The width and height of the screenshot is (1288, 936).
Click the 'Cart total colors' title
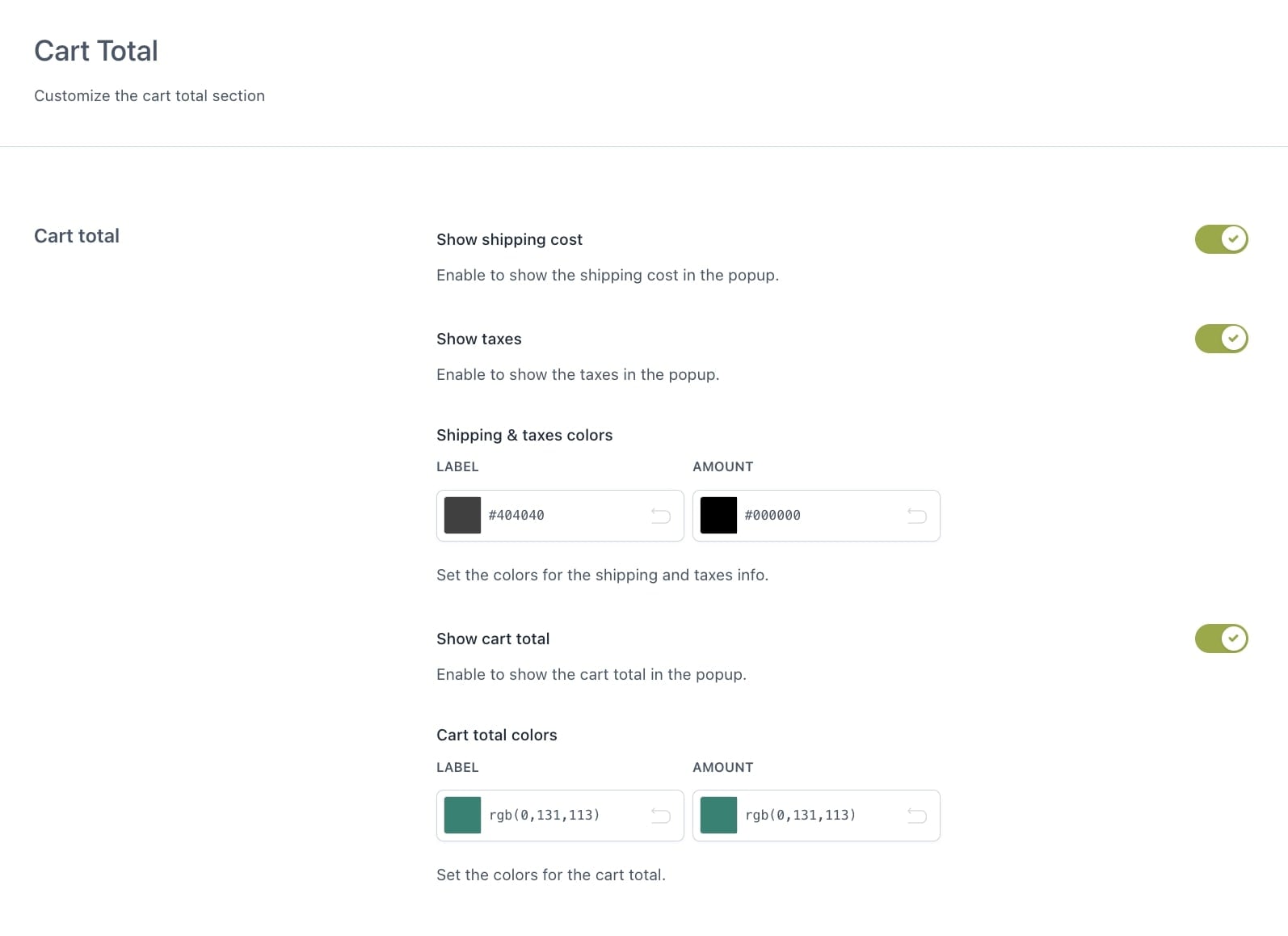pyautogui.click(x=496, y=735)
